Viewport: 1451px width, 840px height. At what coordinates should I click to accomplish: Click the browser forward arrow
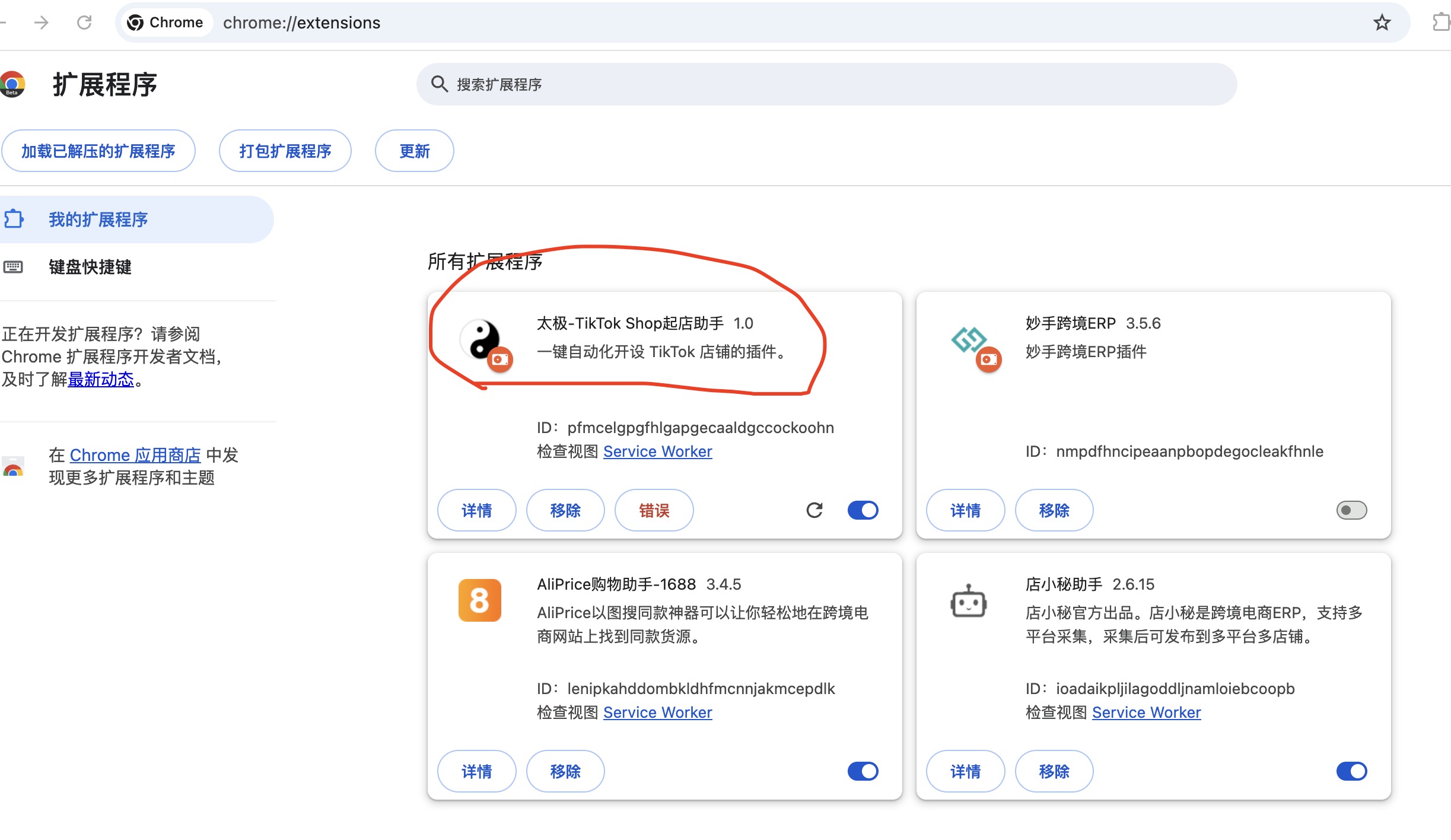click(x=41, y=23)
